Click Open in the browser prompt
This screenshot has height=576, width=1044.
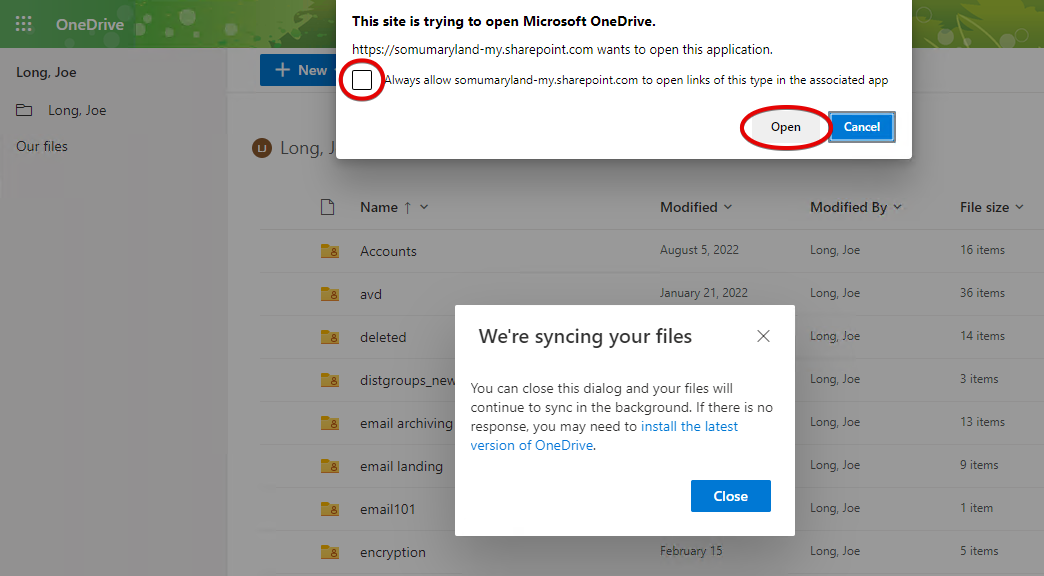tap(785, 127)
